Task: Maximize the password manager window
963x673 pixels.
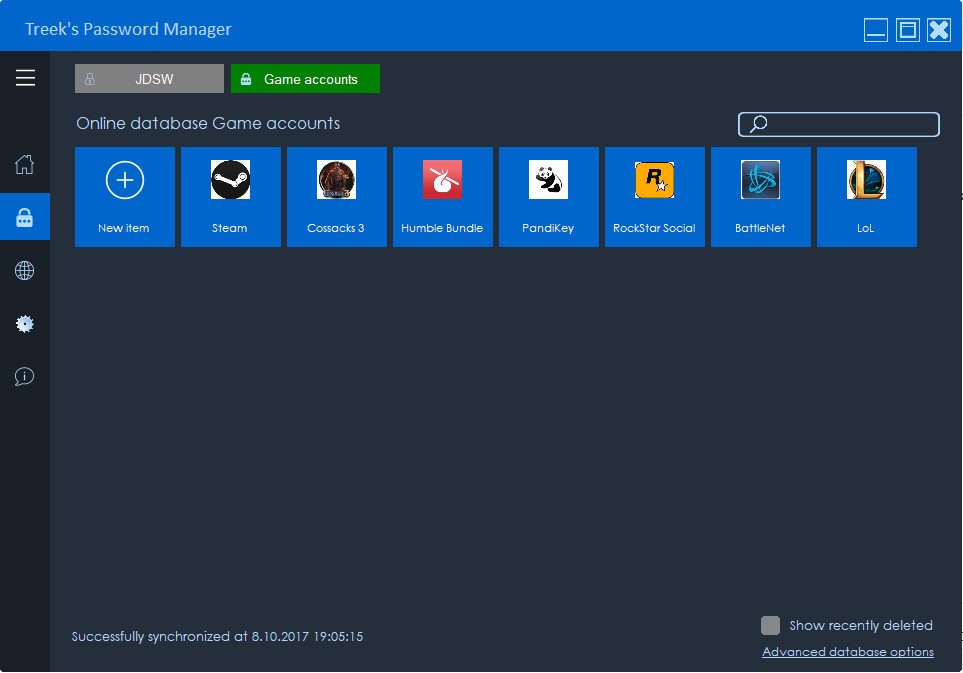Action: (x=908, y=29)
